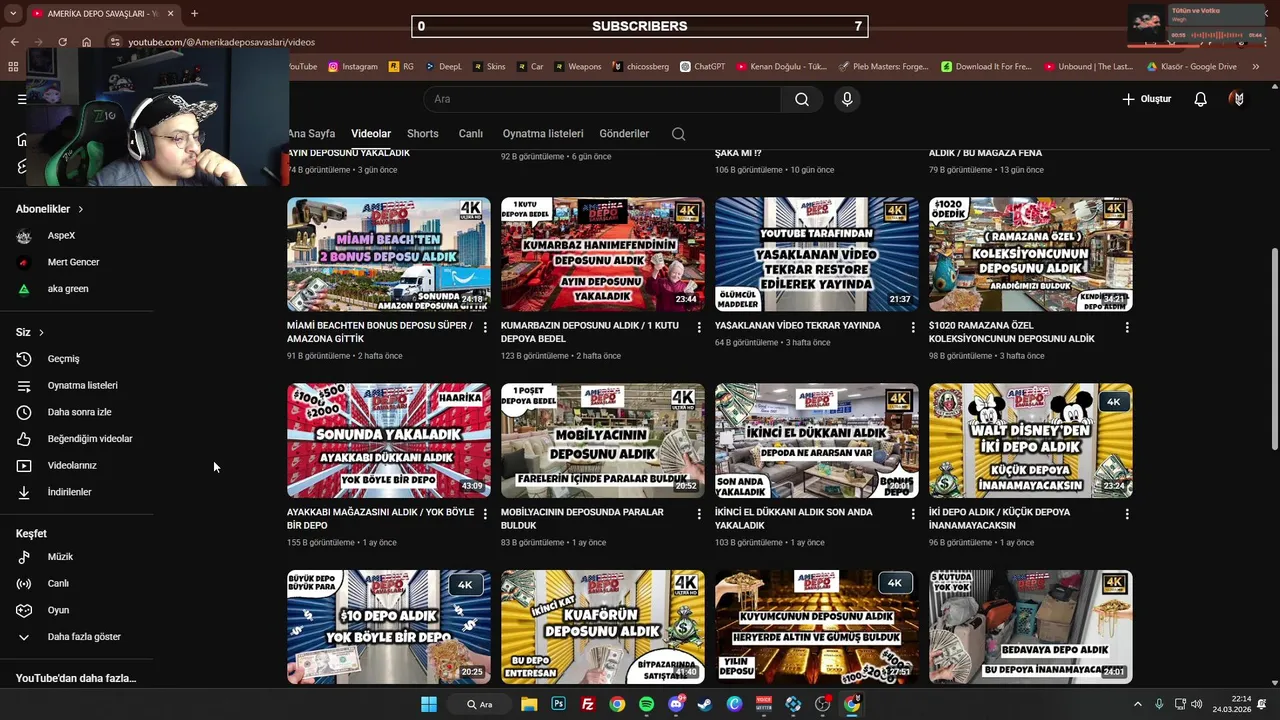The image size is (1280, 720).
Task: Open FileZilla from the taskbar
Action: tap(588, 704)
